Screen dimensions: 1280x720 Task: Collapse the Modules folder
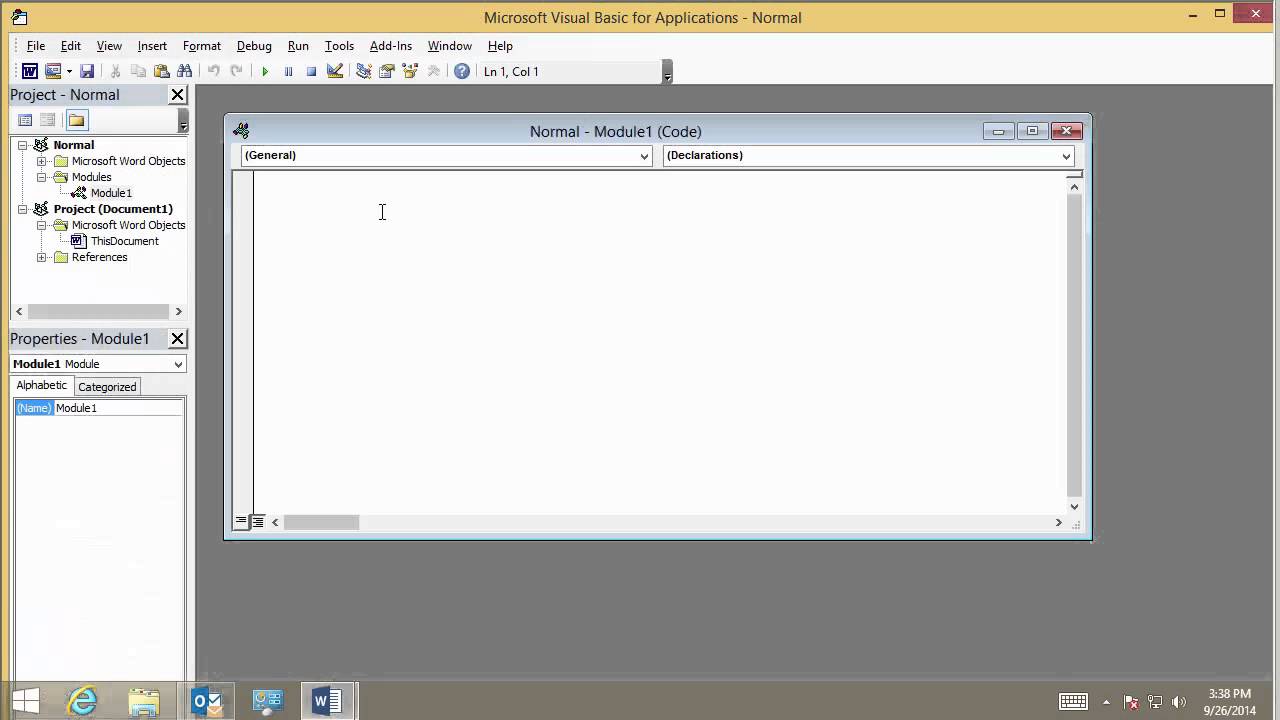(x=42, y=177)
